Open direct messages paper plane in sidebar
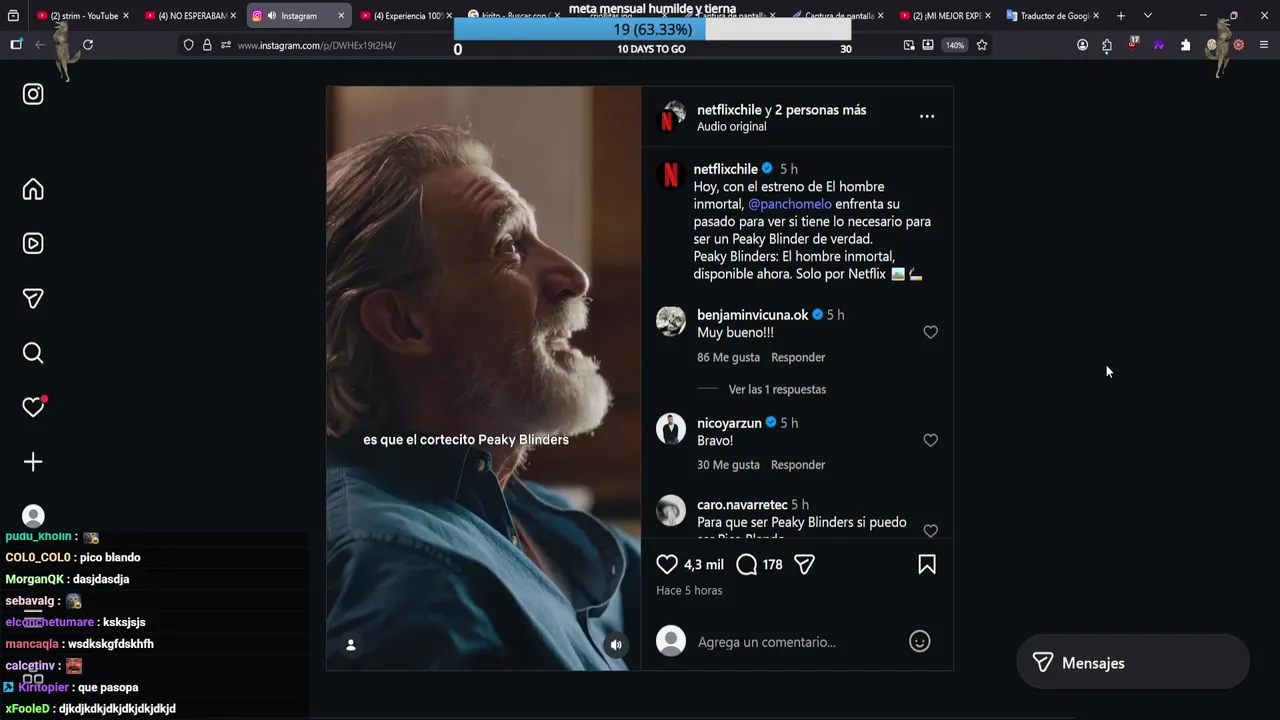 (33, 298)
